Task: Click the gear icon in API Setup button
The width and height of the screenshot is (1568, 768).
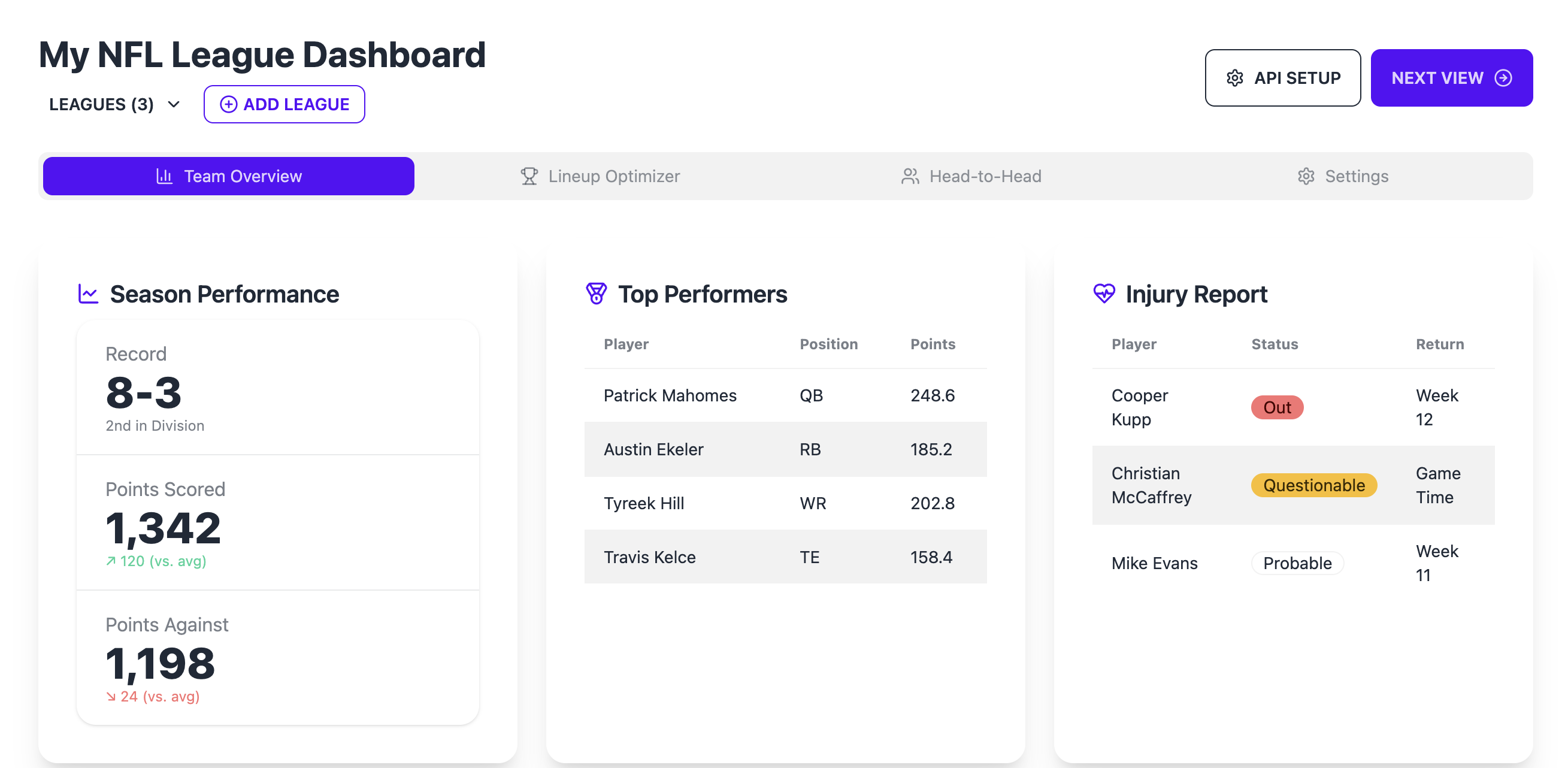Action: 1234,78
